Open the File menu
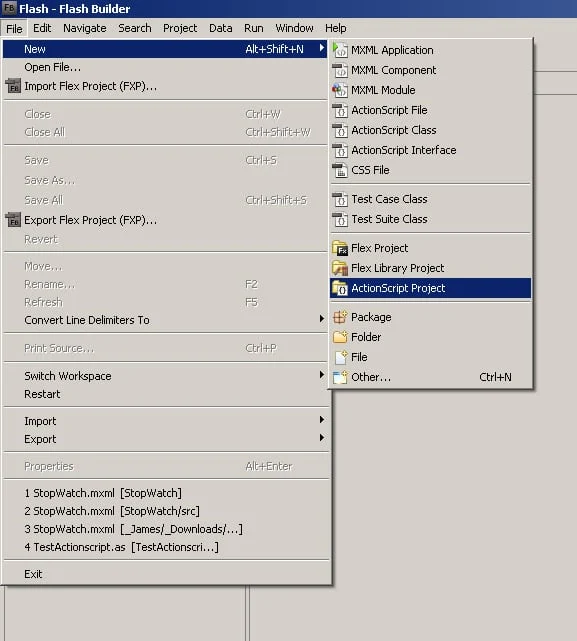The height and width of the screenshot is (641, 577). (x=14, y=29)
